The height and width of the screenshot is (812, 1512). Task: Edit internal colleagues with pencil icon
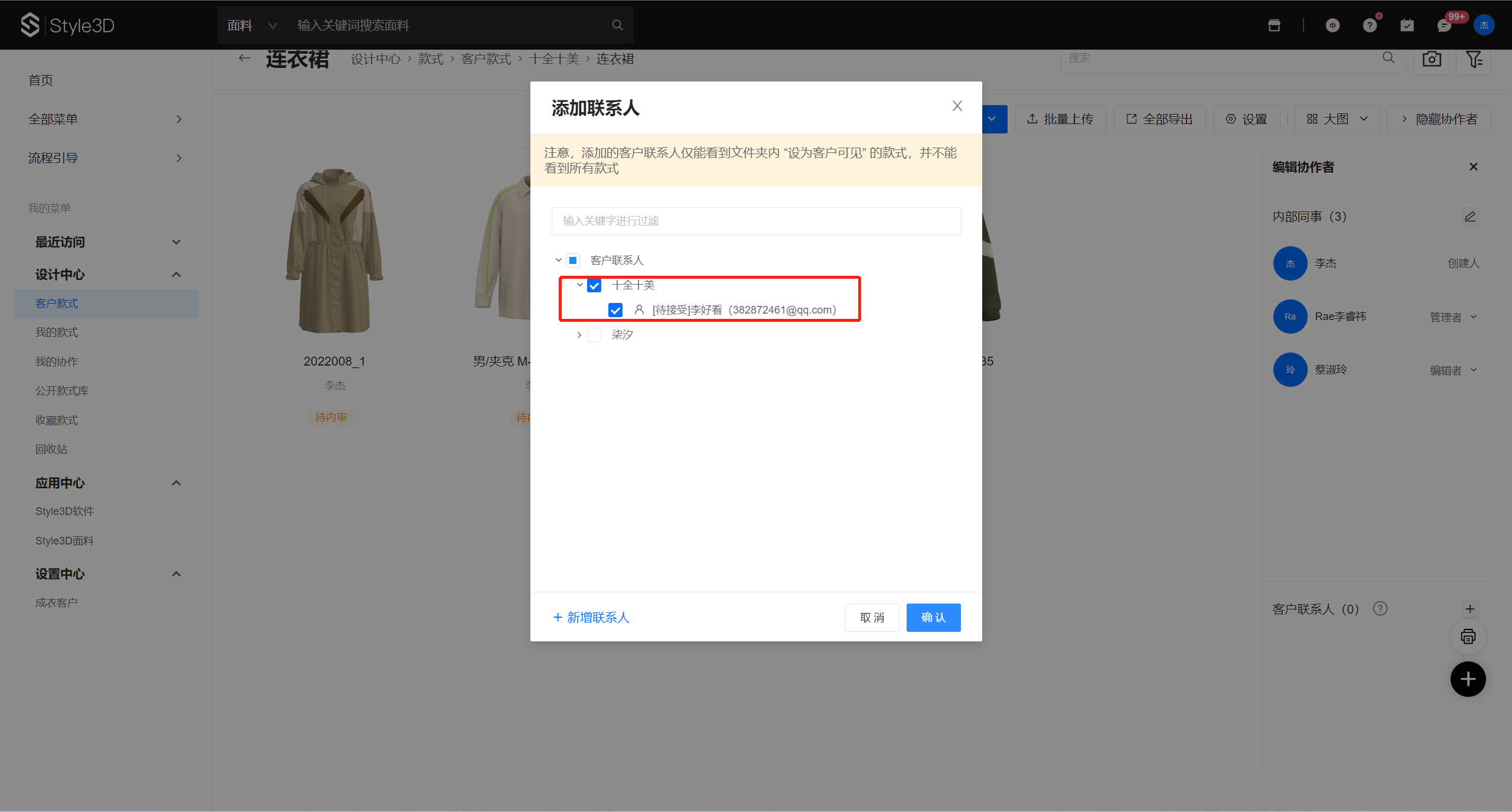pyautogui.click(x=1470, y=217)
